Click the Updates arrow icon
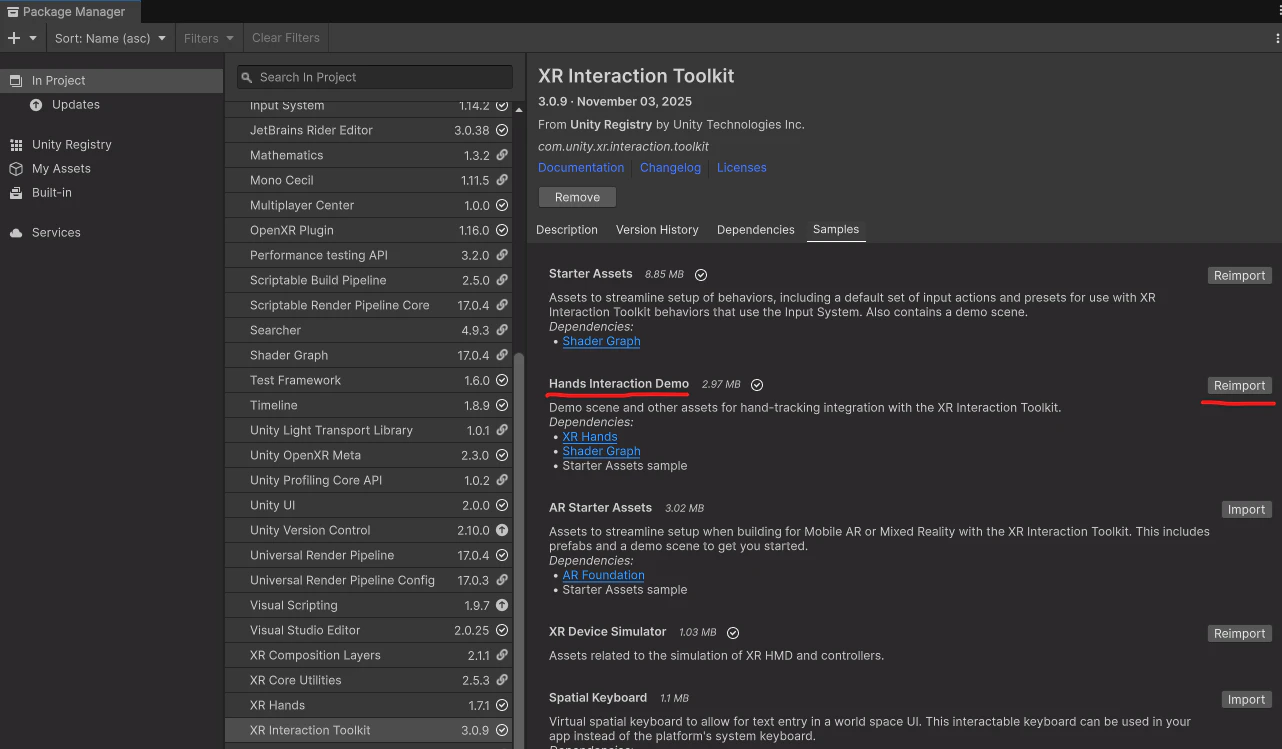Viewport: 1282px width, 749px height. [x=36, y=105]
